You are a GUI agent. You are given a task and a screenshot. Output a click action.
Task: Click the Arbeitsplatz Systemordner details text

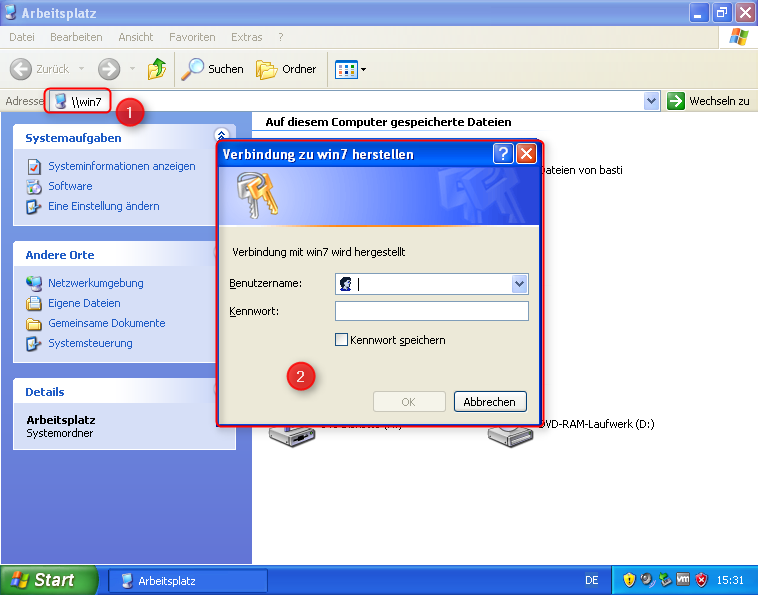[x=61, y=426]
